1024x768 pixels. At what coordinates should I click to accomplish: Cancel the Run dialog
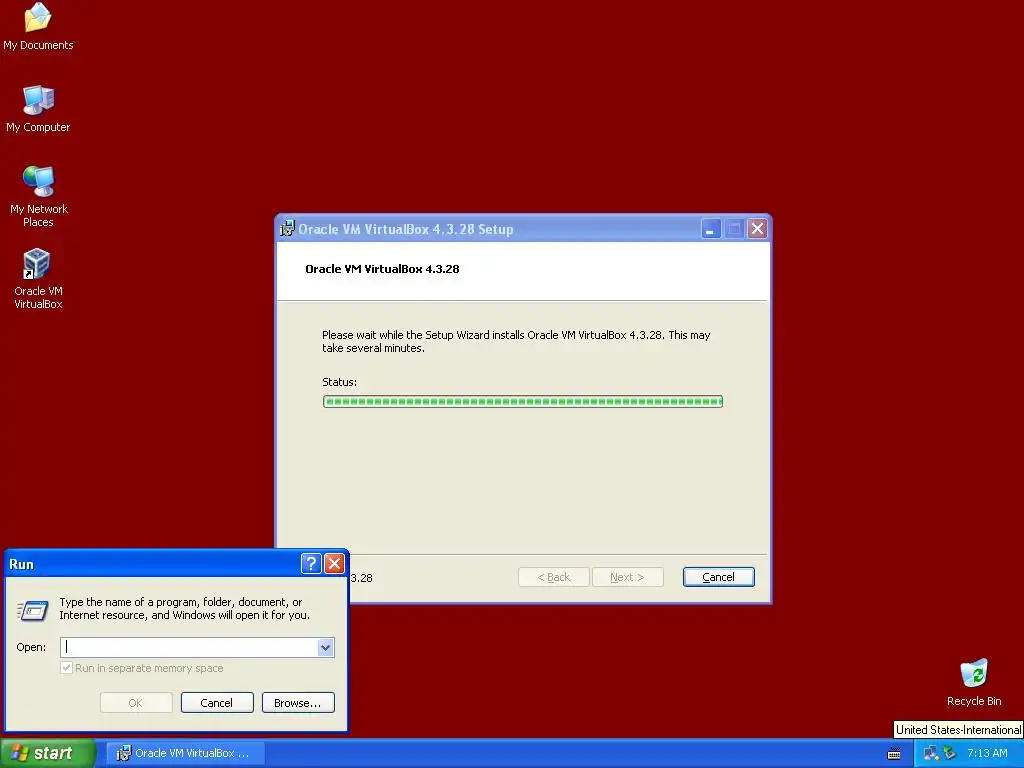(x=217, y=703)
